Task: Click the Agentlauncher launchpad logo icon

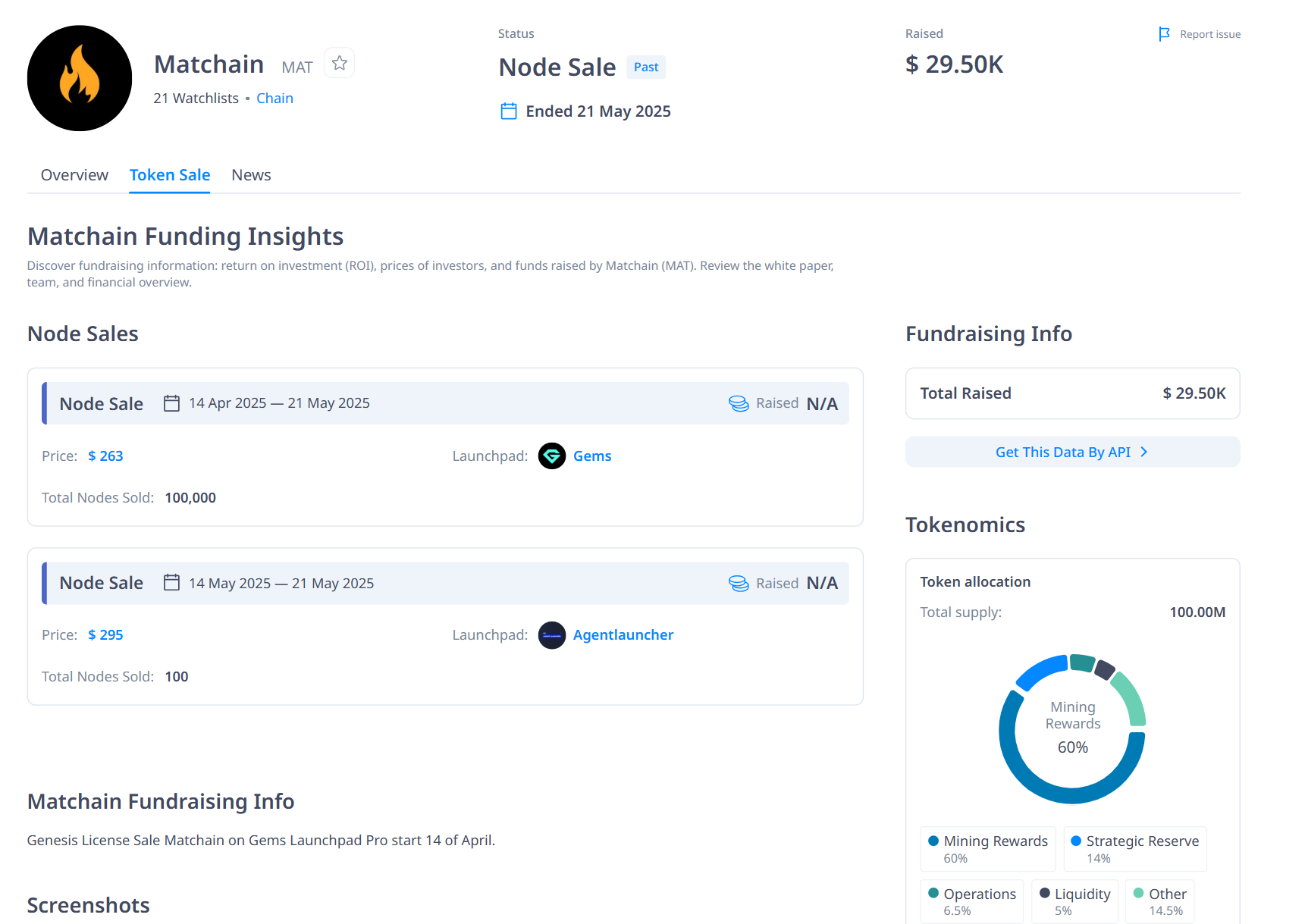Action: 552,635
